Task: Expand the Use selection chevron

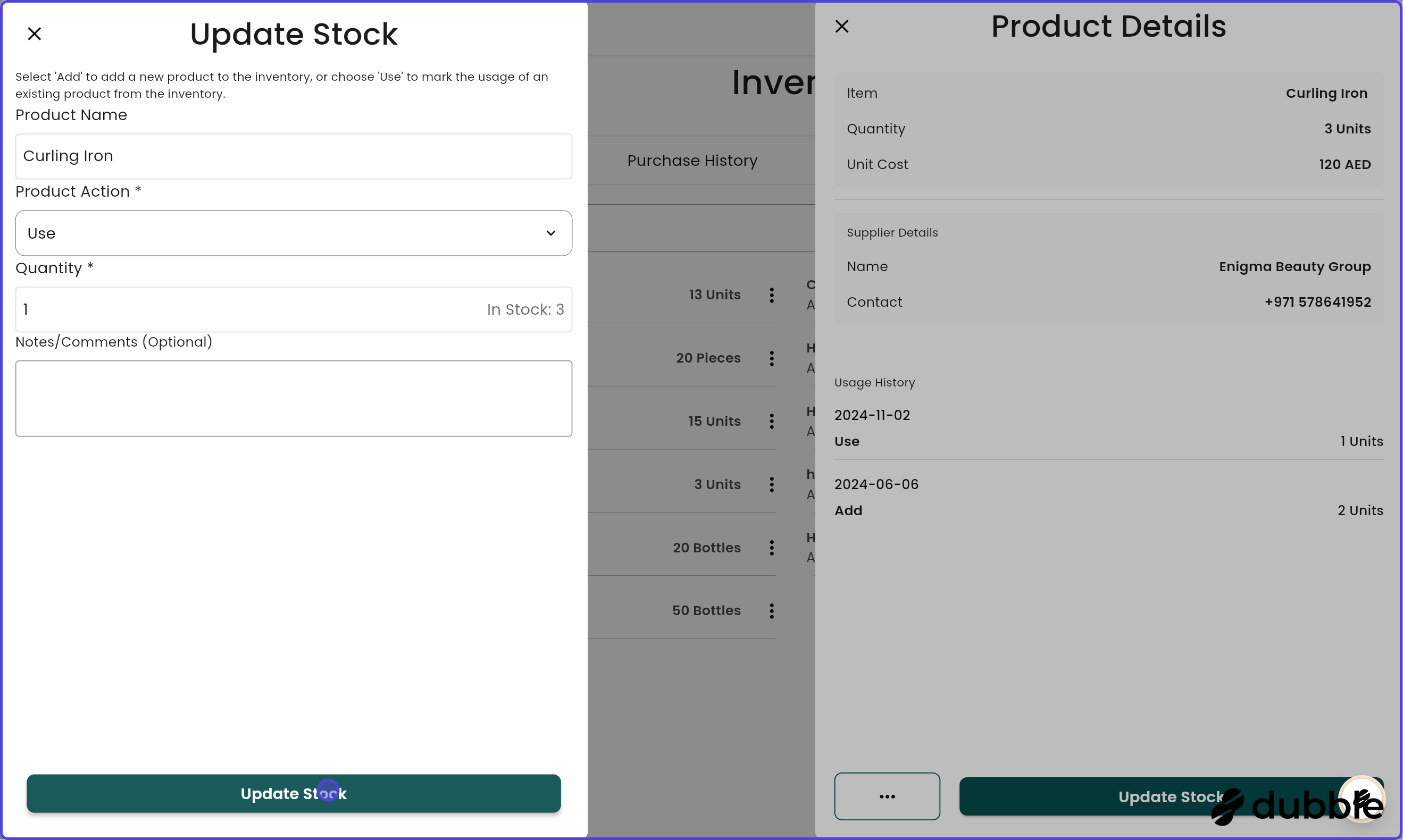Action: [550, 233]
